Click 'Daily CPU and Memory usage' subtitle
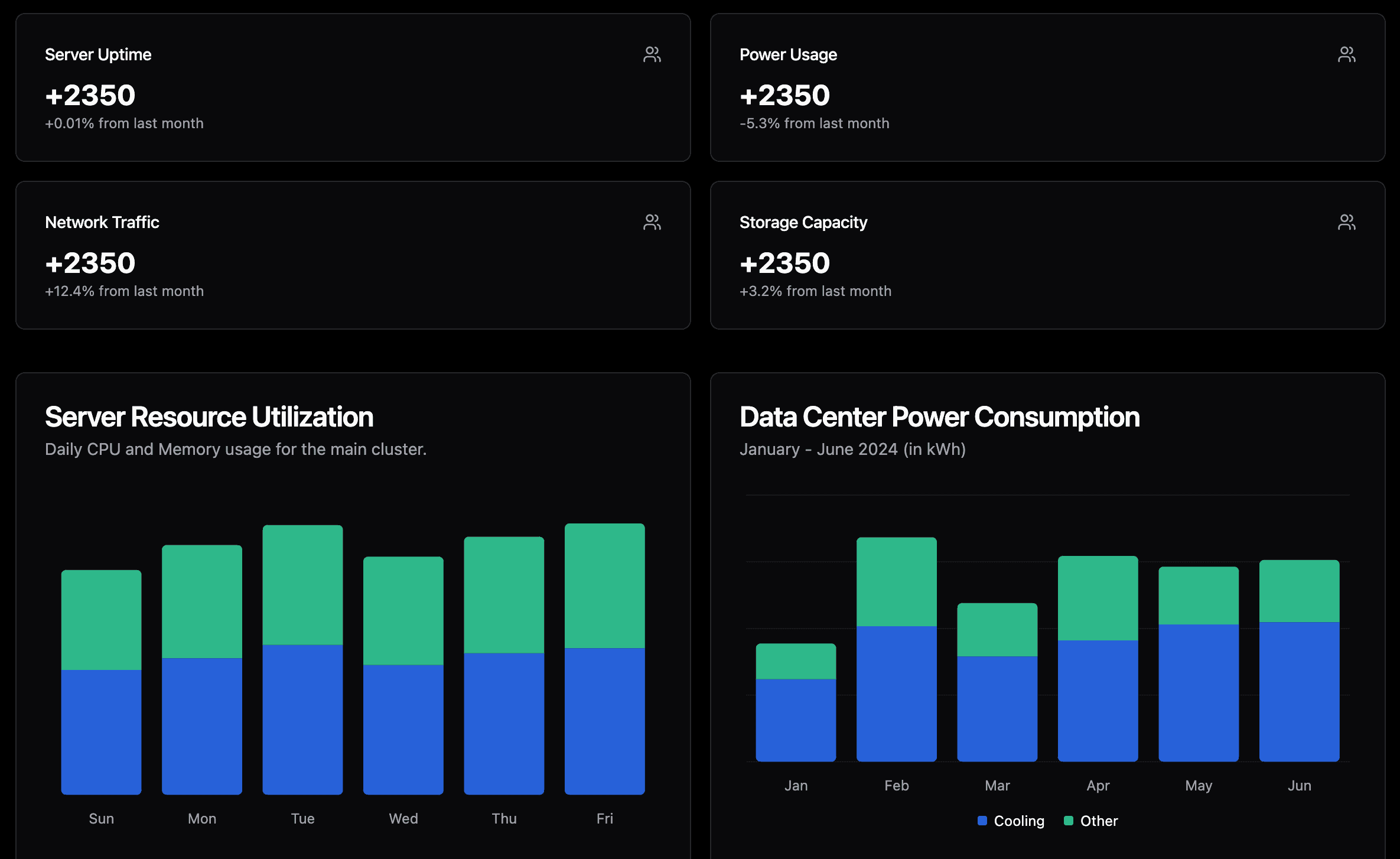Image resolution: width=1400 pixels, height=859 pixels. point(236,450)
